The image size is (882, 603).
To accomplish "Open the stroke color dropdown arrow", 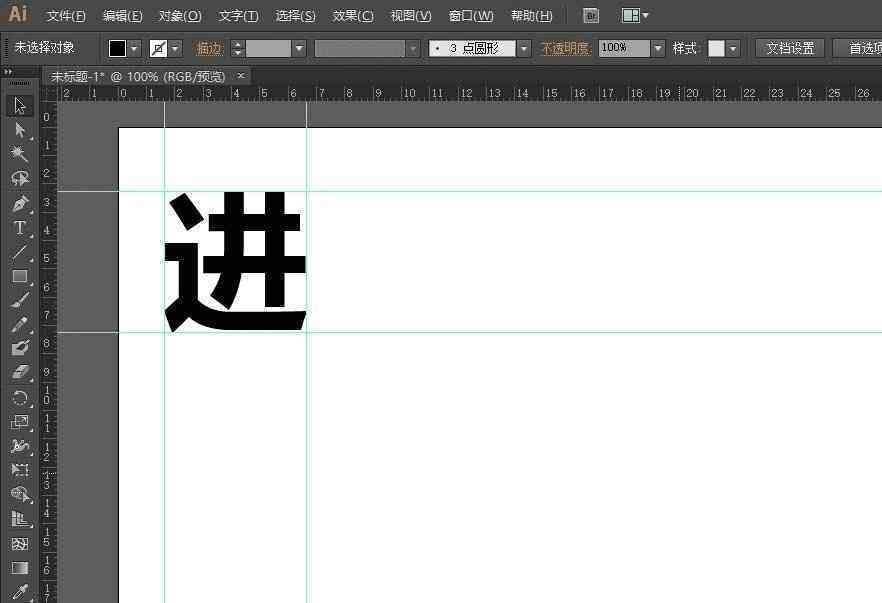I will pyautogui.click(x=176, y=48).
